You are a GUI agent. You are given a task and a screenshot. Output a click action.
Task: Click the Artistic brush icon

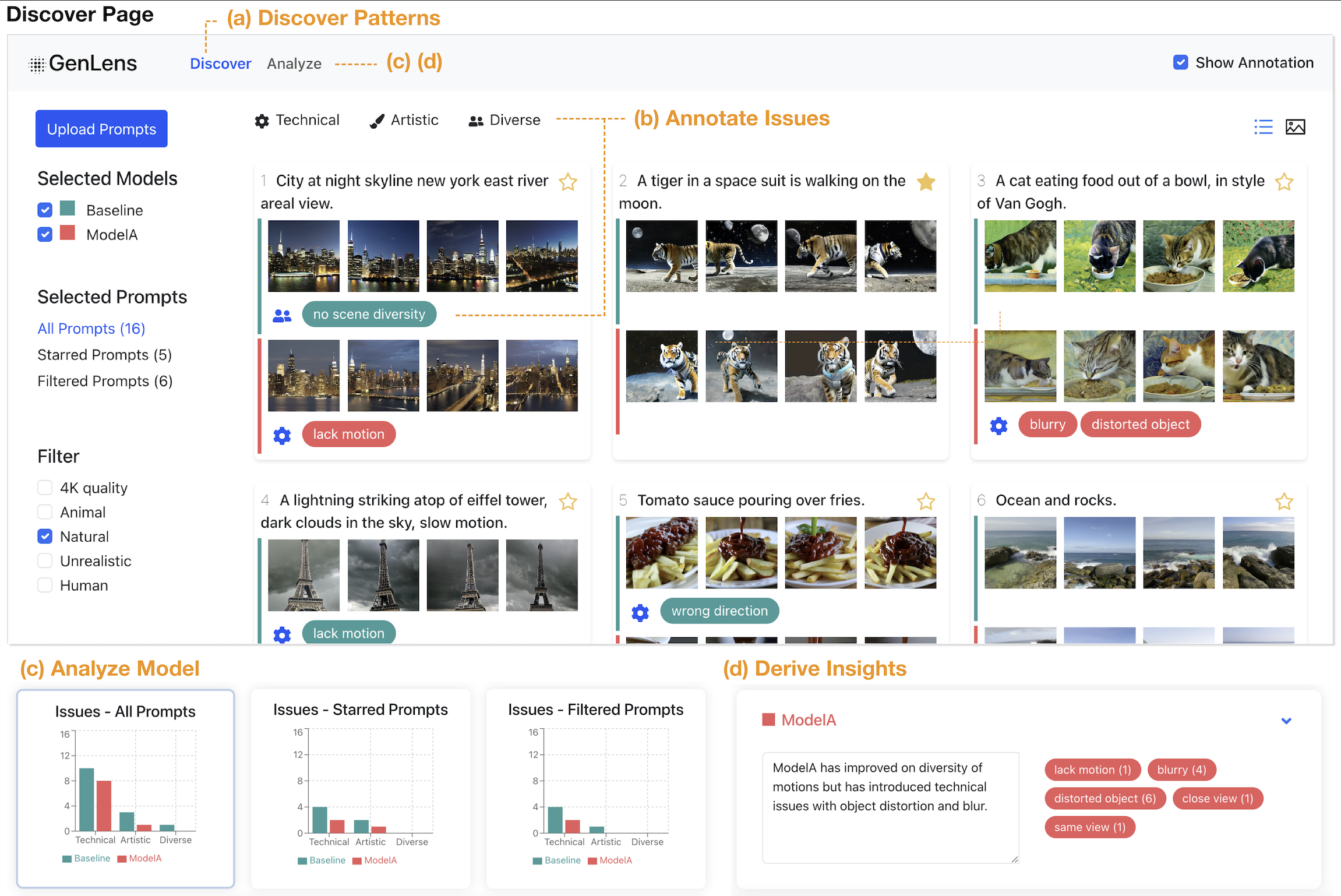[377, 121]
